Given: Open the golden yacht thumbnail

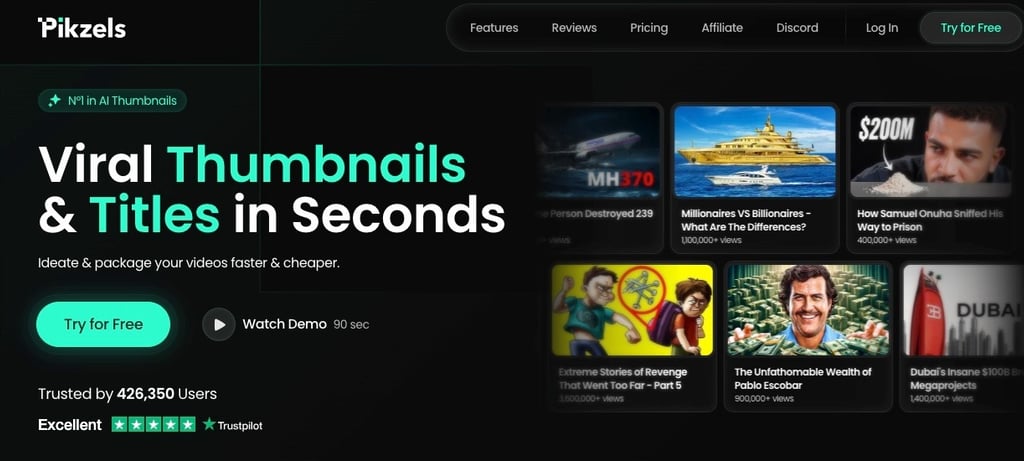Looking at the screenshot, I should pyautogui.click(x=754, y=151).
